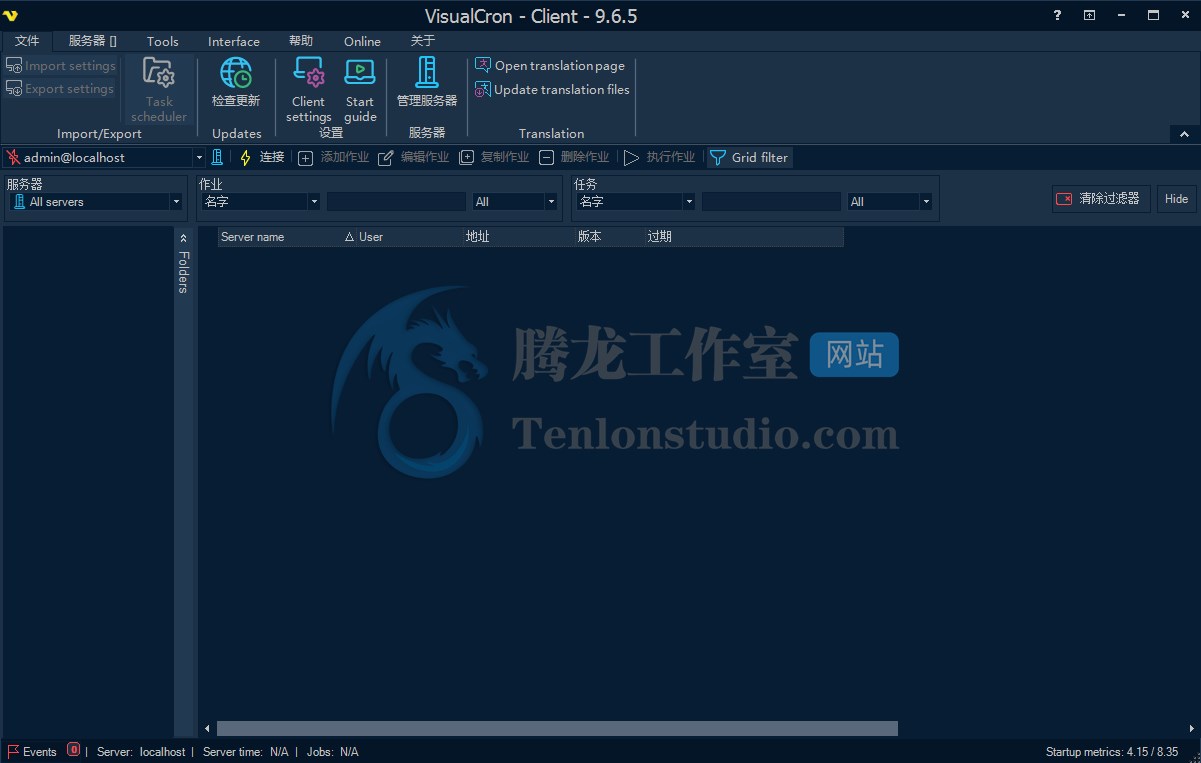Screen dimensions: 1201x763
Task: Sort by 地址 column header
Action: click(x=518, y=237)
